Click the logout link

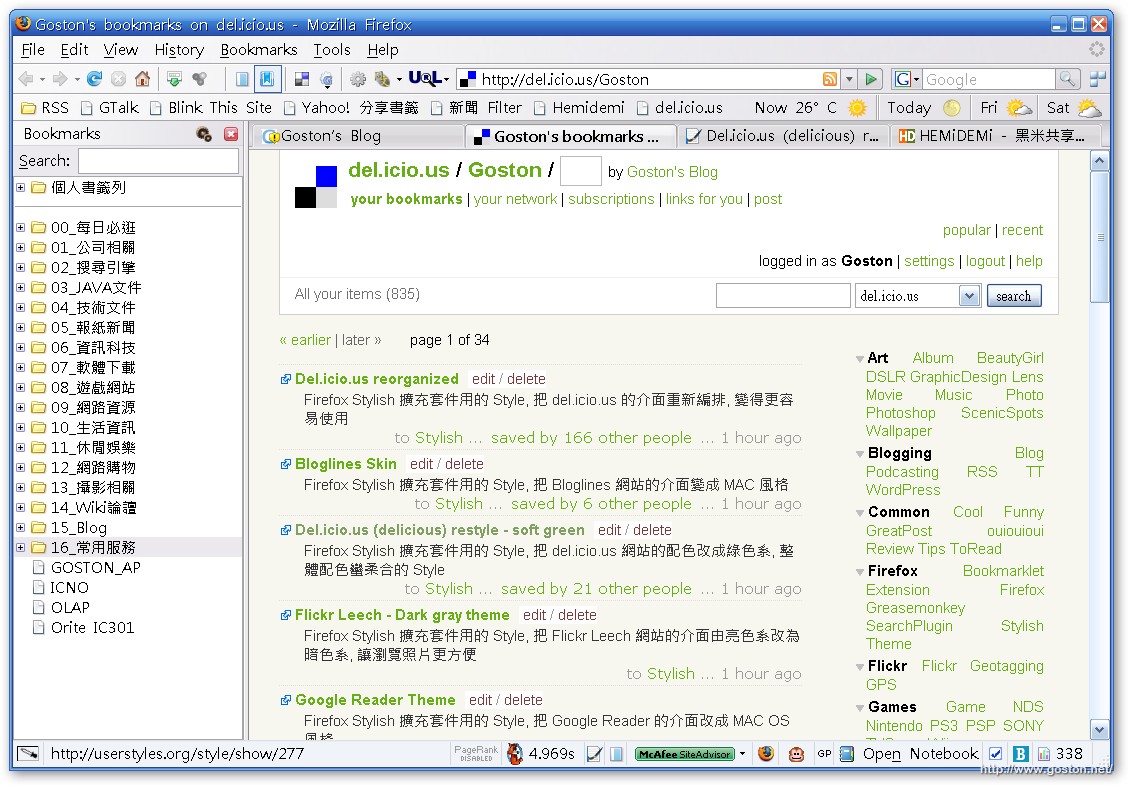985,260
